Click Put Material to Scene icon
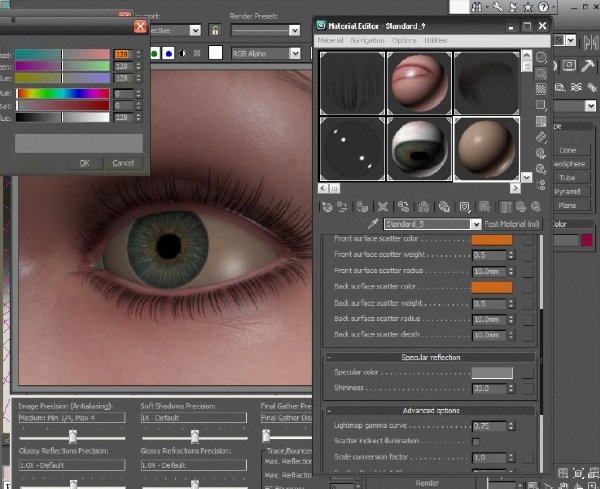The height and width of the screenshot is (489, 600). pos(342,207)
